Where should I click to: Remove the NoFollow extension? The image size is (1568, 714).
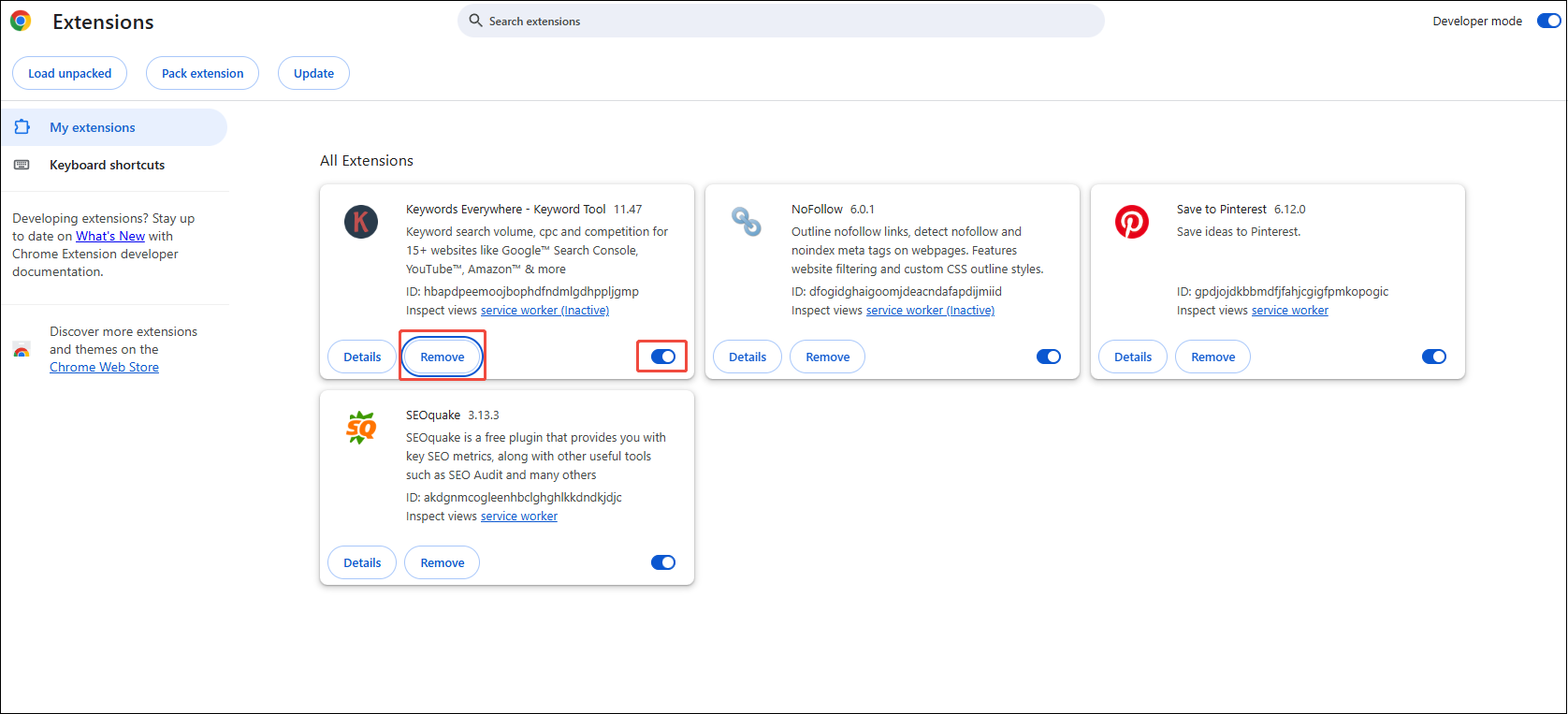[828, 357]
